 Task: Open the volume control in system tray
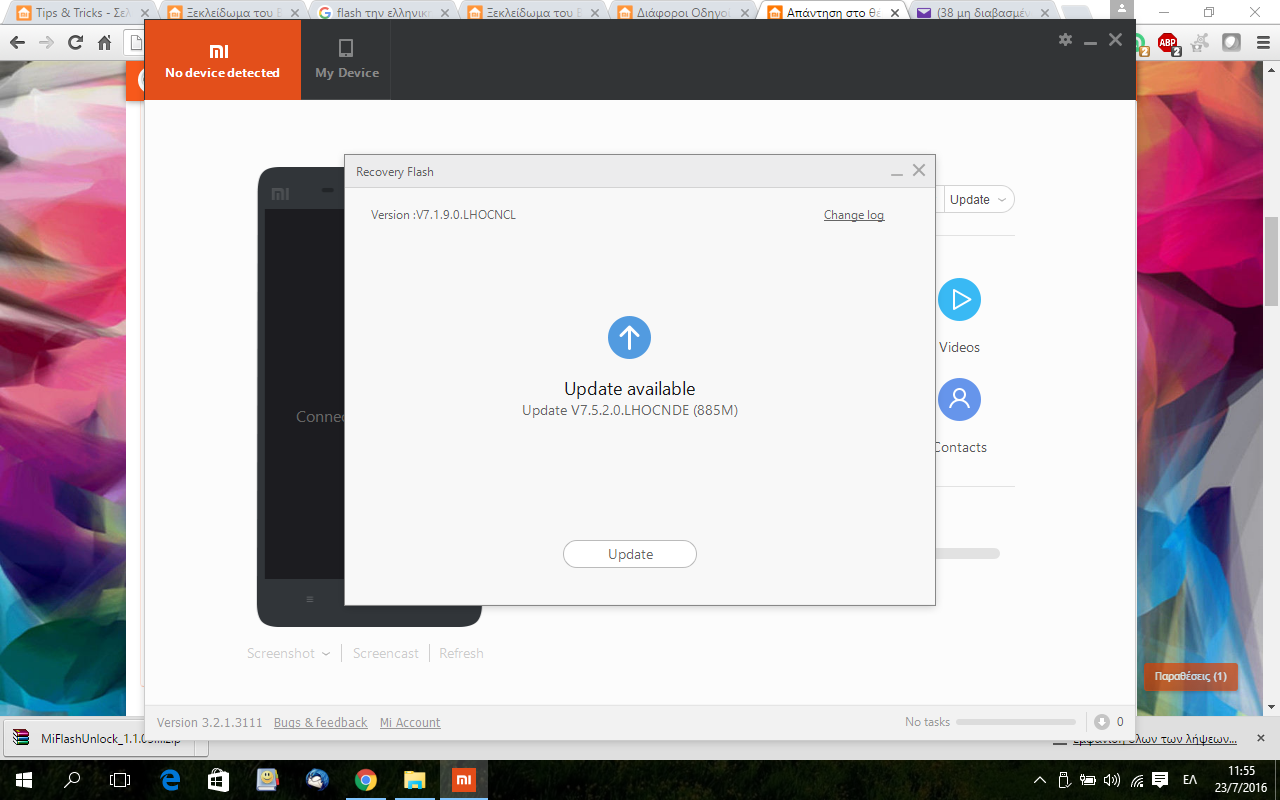click(x=1112, y=780)
